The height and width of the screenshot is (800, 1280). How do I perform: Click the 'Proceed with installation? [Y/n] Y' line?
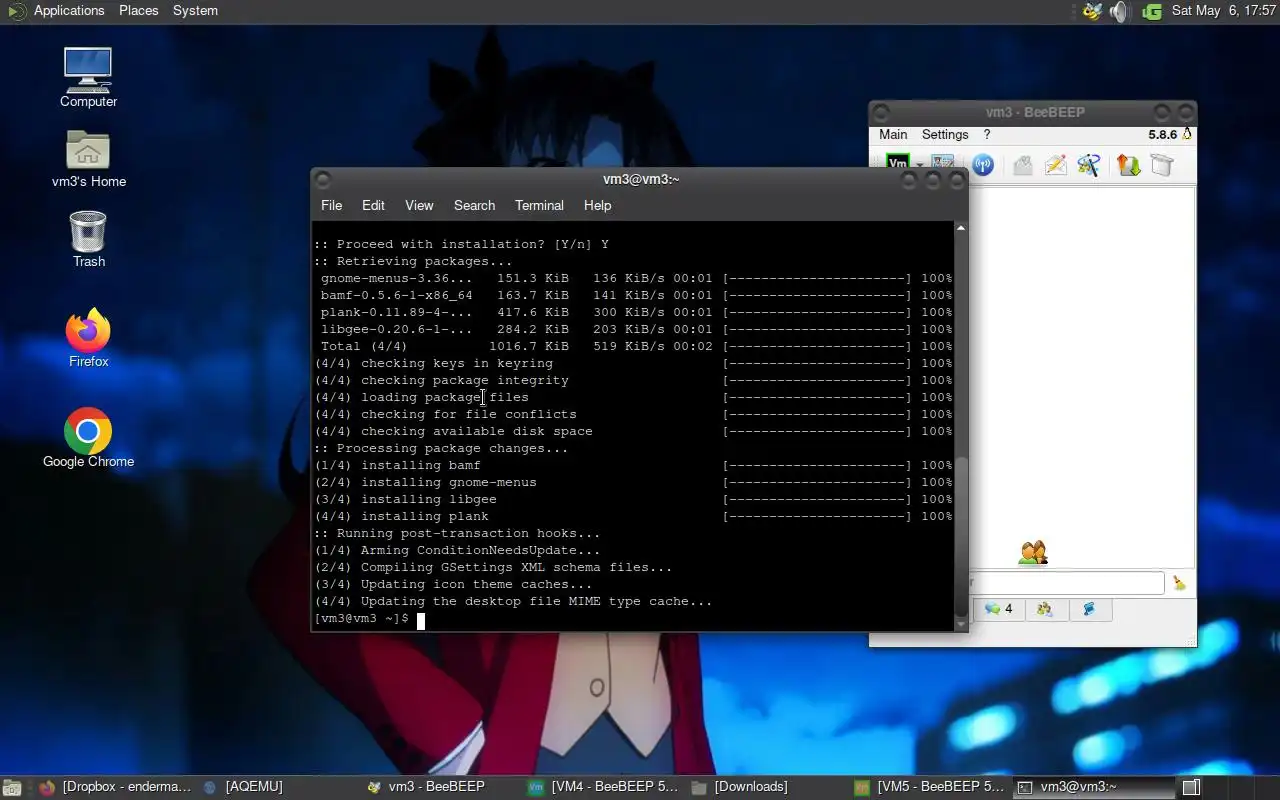coord(461,245)
